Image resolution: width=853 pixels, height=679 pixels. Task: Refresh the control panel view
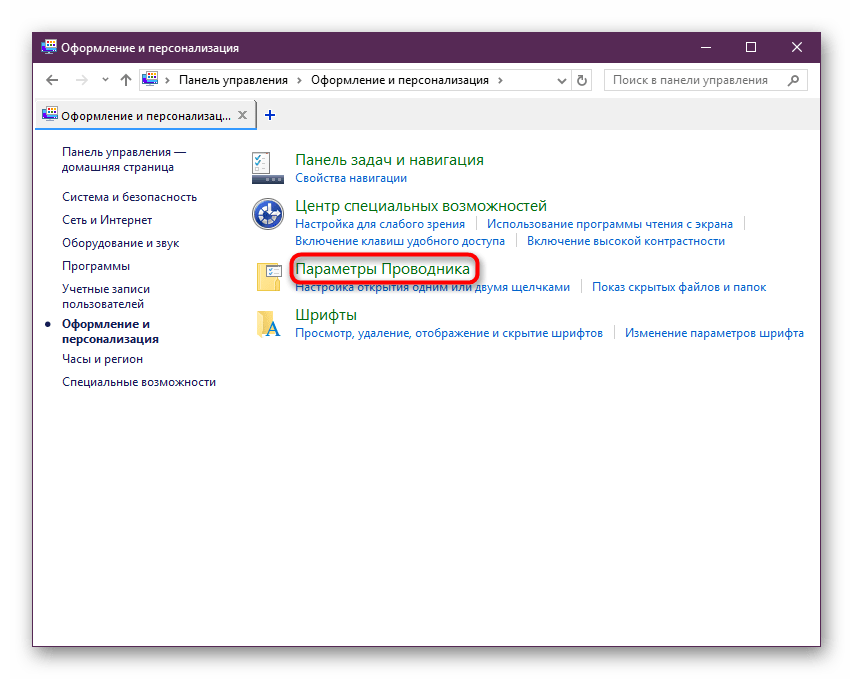(583, 80)
